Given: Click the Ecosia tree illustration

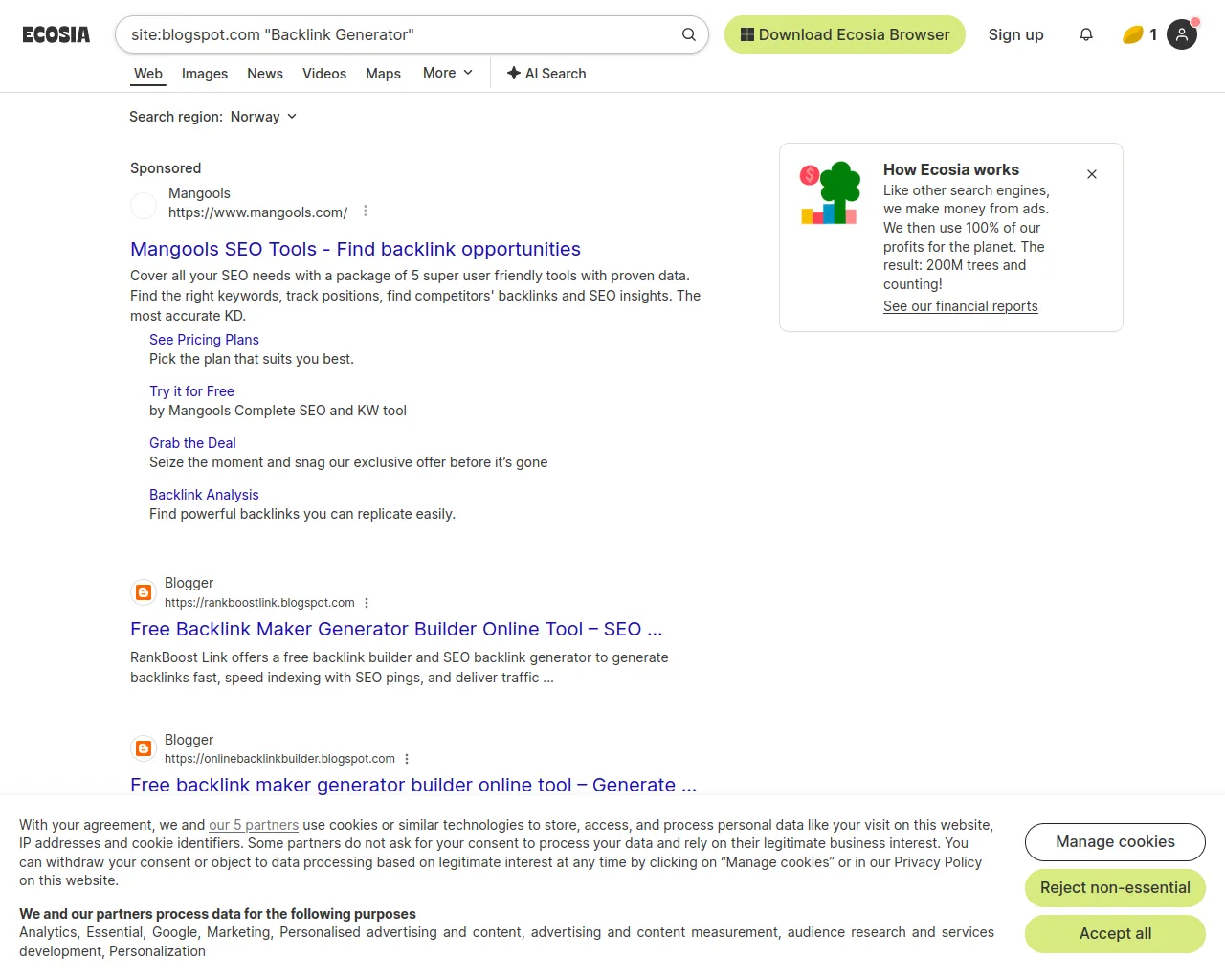Looking at the screenshot, I should tap(830, 193).
